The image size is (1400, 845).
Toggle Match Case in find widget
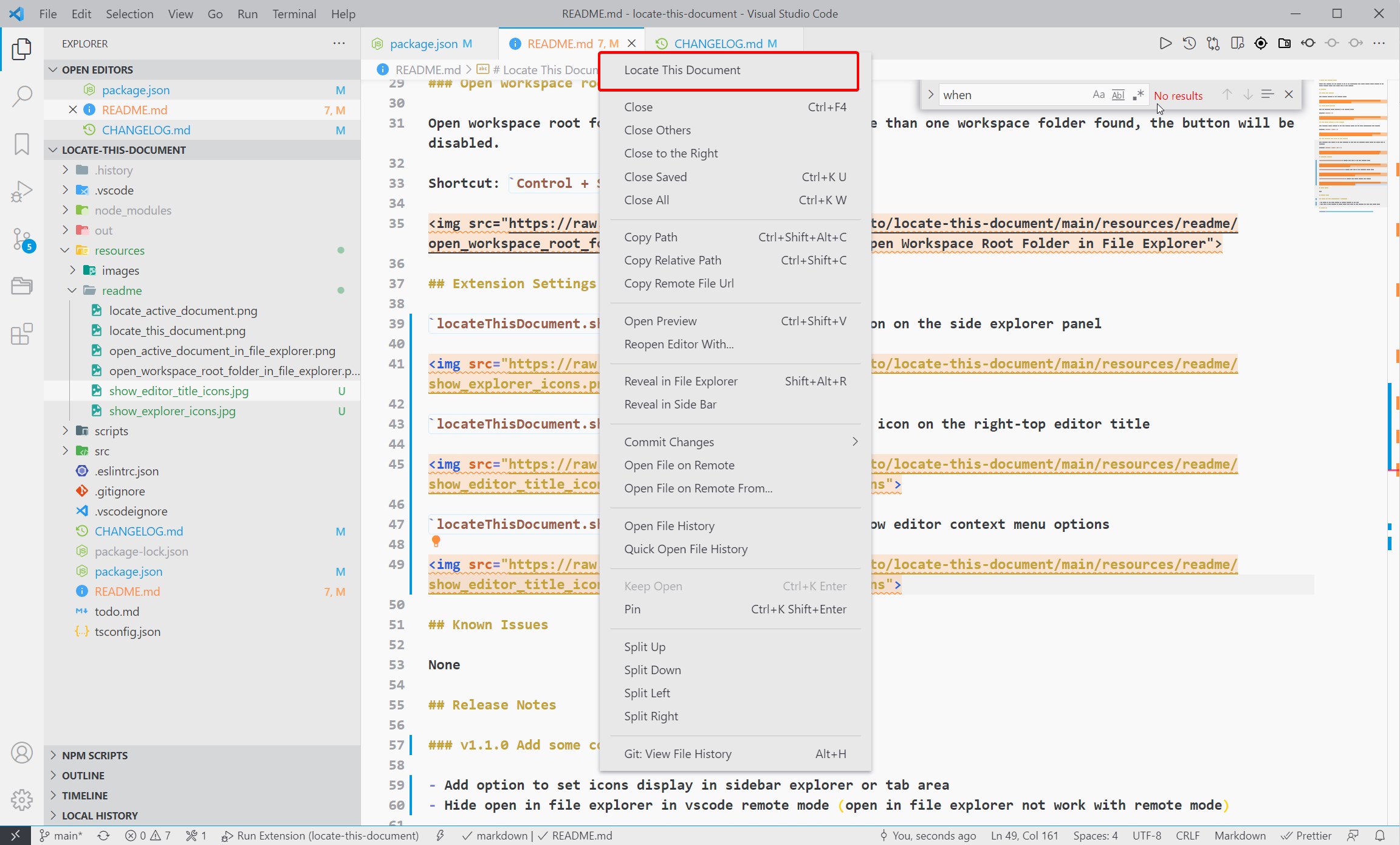pos(1098,95)
